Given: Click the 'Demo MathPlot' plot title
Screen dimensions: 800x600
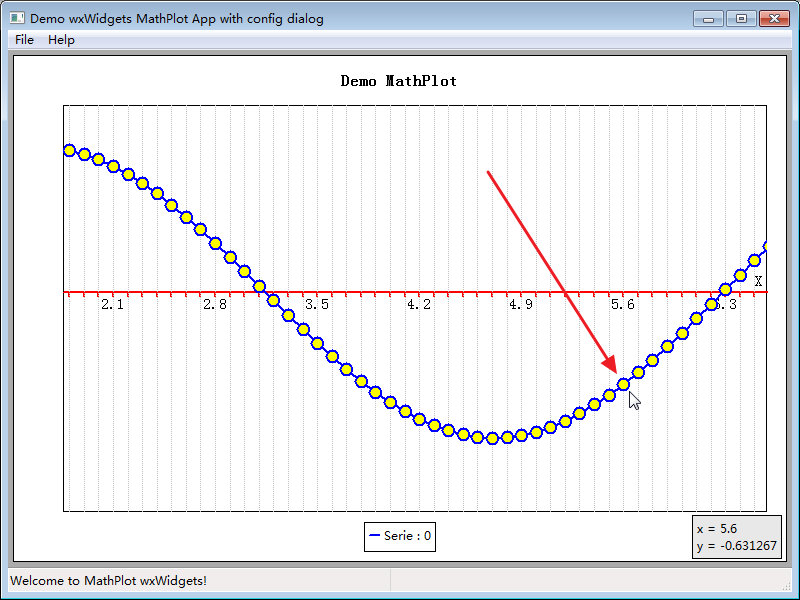Looking at the screenshot, I should (398, 81).
